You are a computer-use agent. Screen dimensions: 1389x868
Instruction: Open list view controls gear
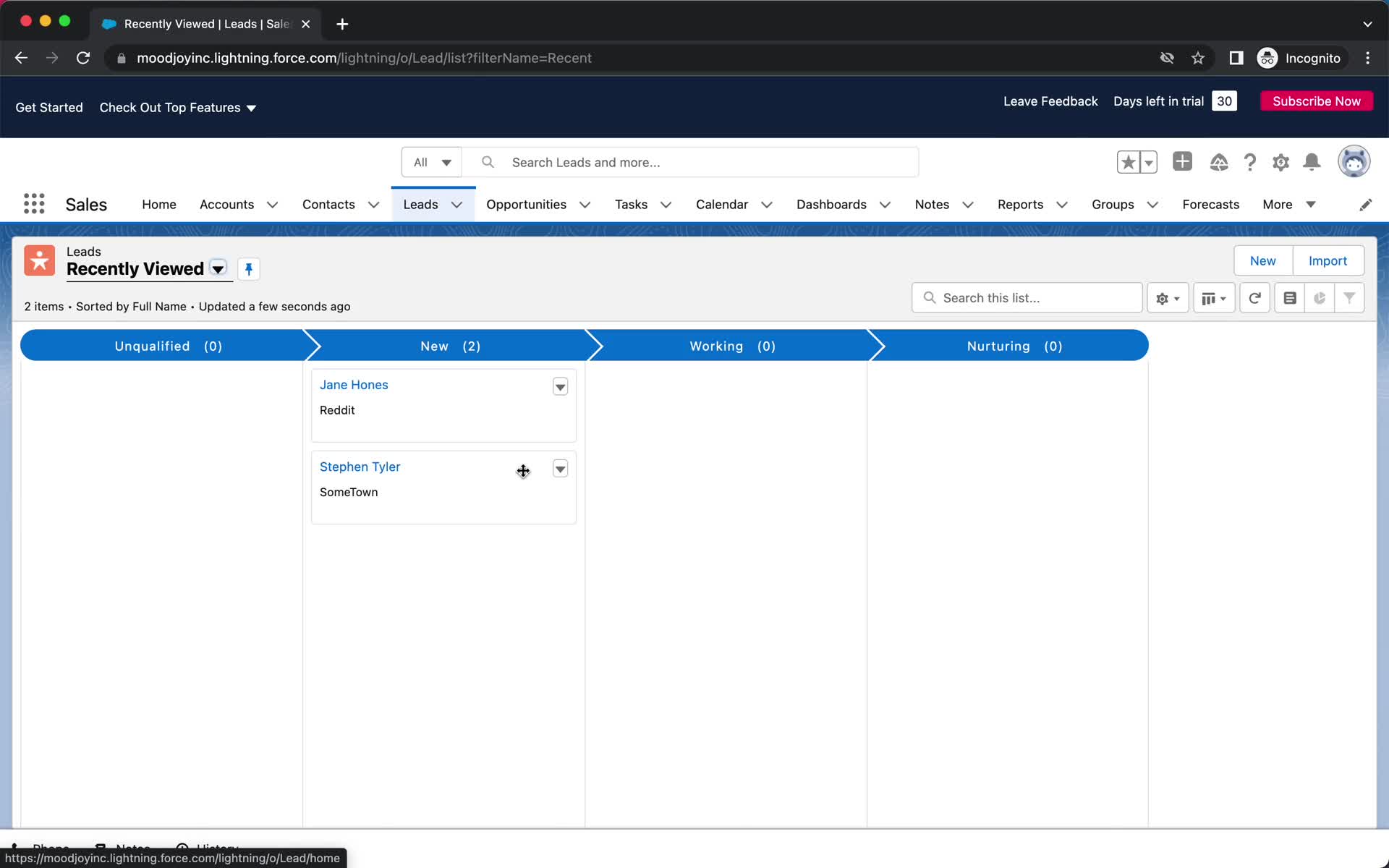(1168, 298)
